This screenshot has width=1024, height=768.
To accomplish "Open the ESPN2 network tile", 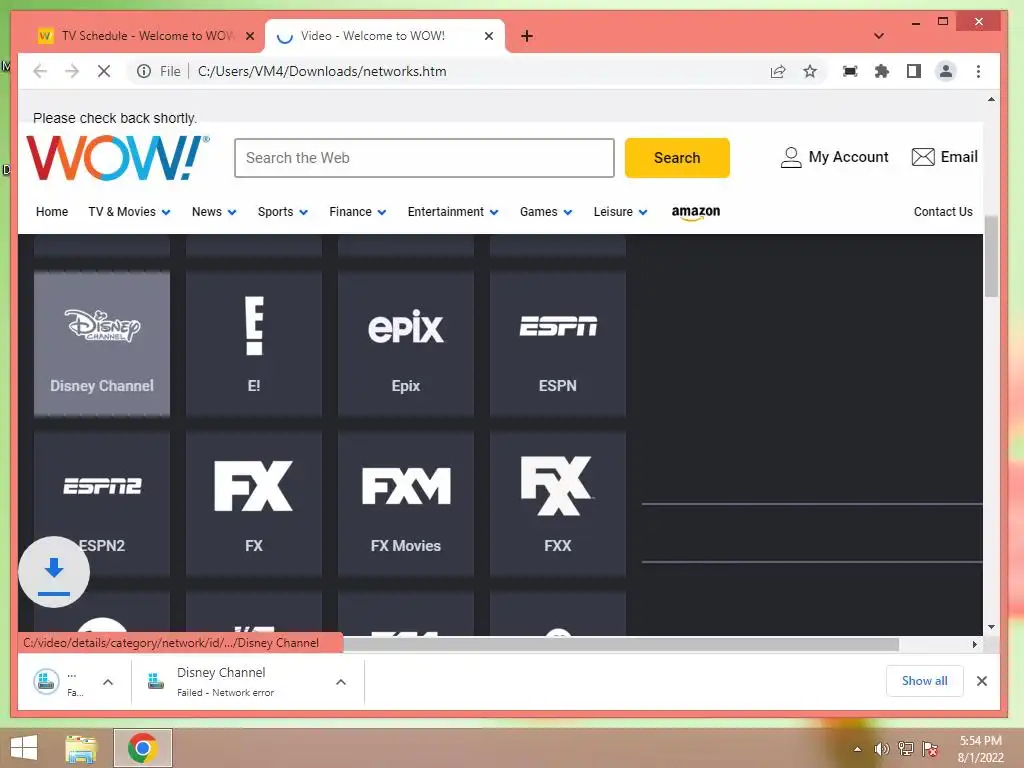I will point(102,504).
